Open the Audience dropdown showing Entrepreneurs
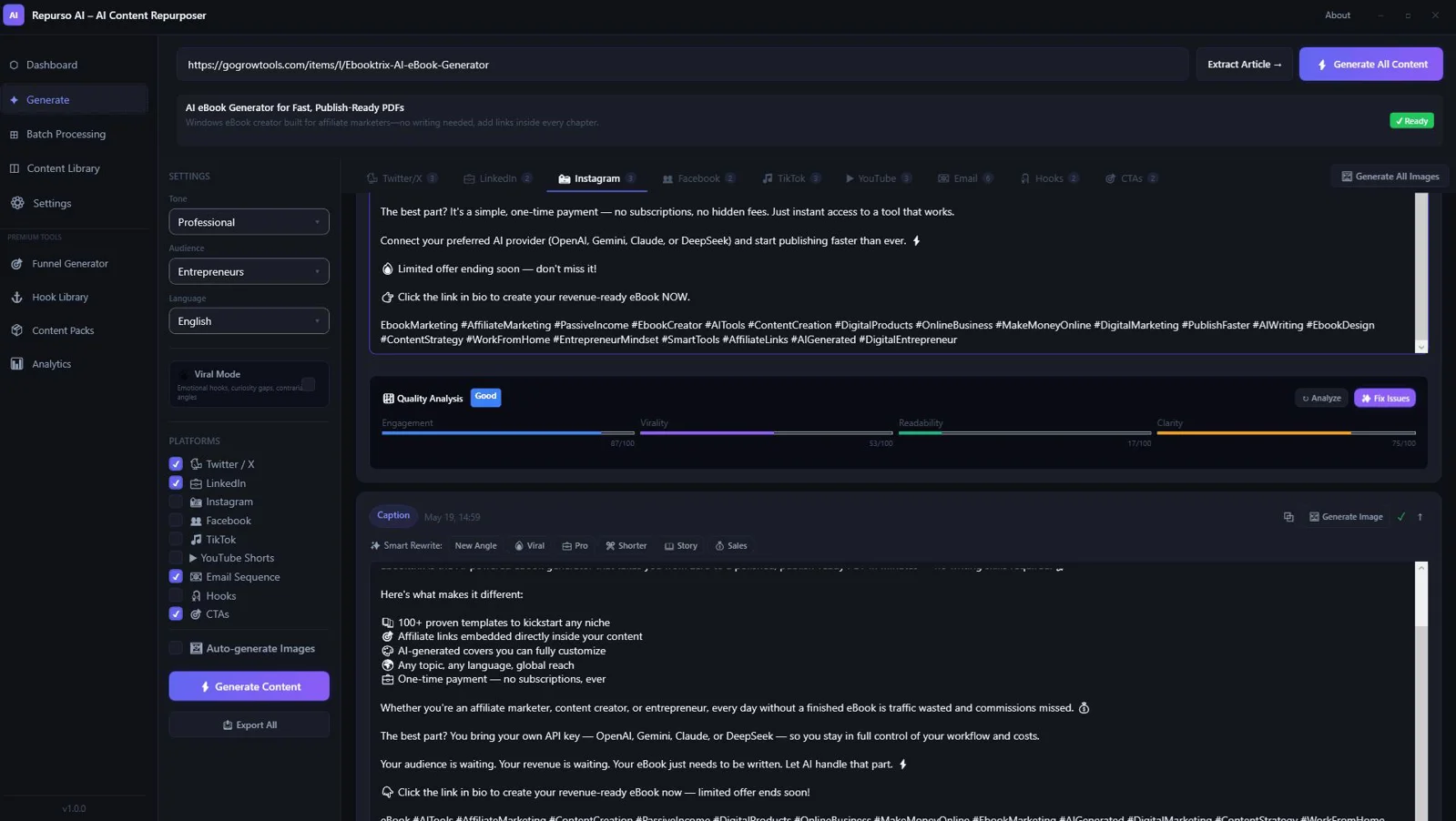The width and height of the screenshot is (1456, 821). [249, 271]
